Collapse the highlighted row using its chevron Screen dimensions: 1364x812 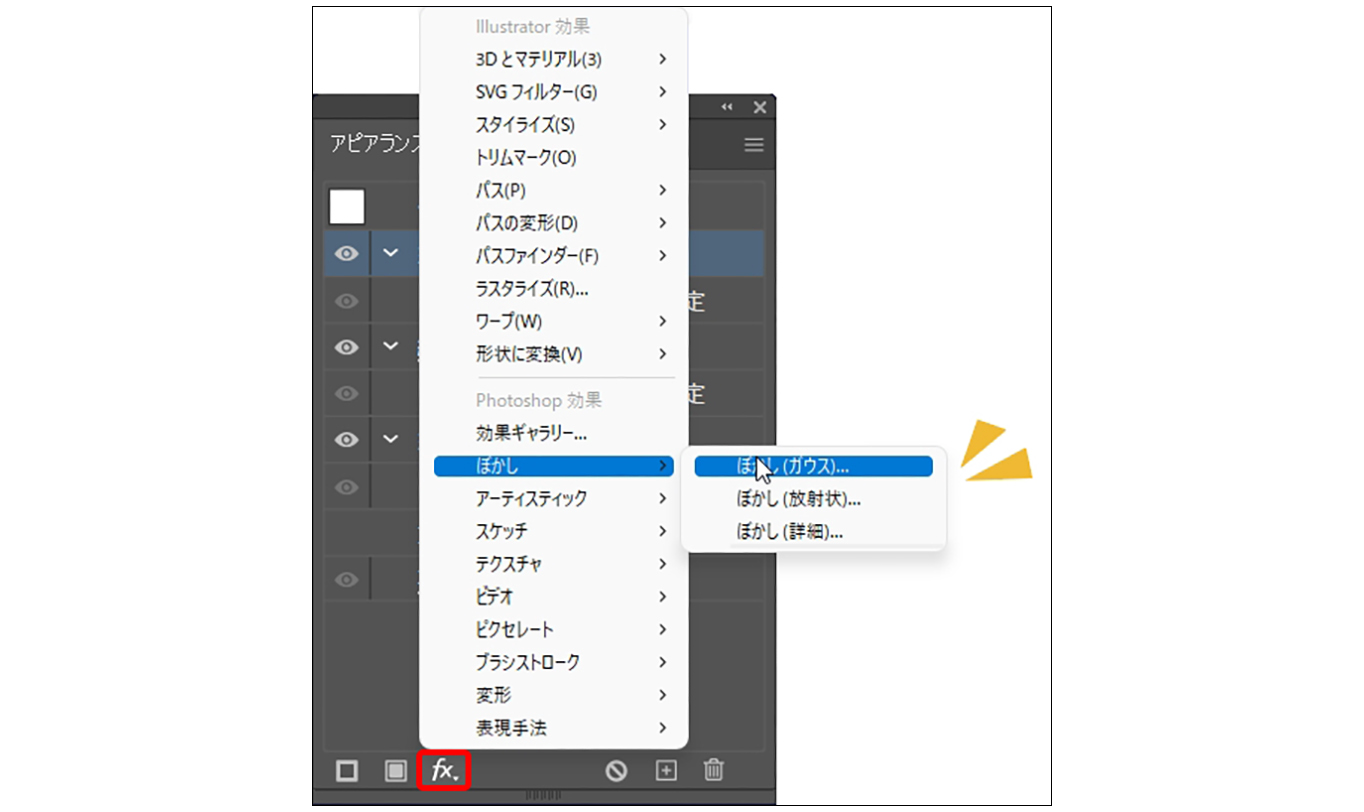click(391, 253)
